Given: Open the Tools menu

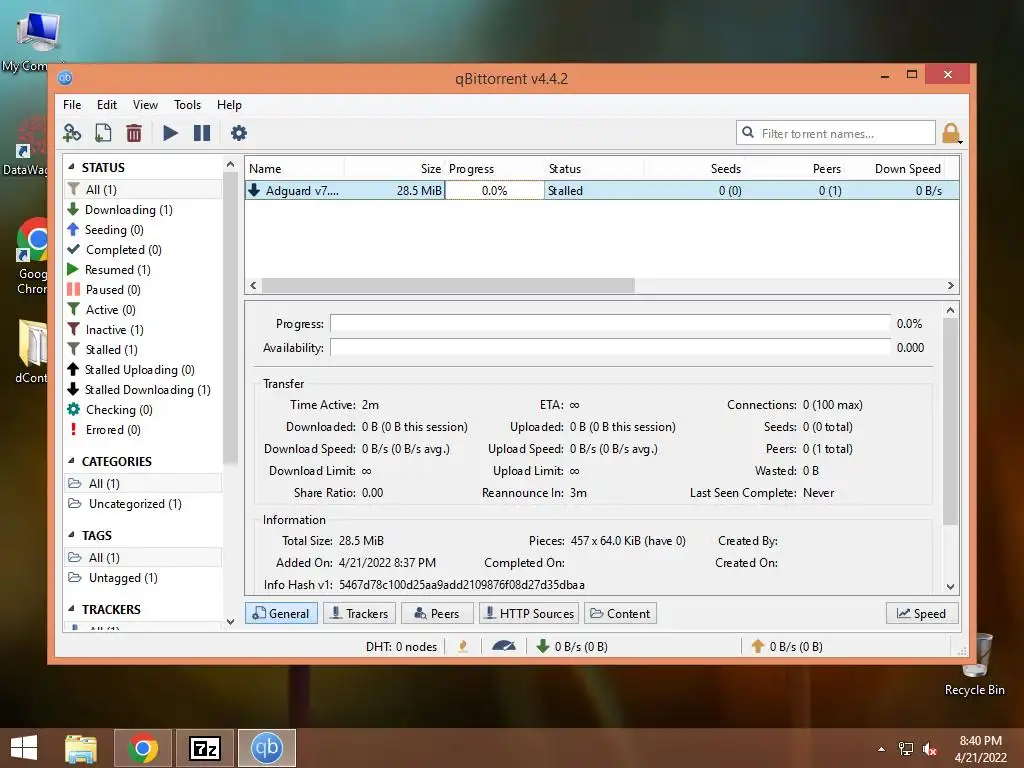Looking at the screenshot, I should pyautogui.click(x=187, y=104).
